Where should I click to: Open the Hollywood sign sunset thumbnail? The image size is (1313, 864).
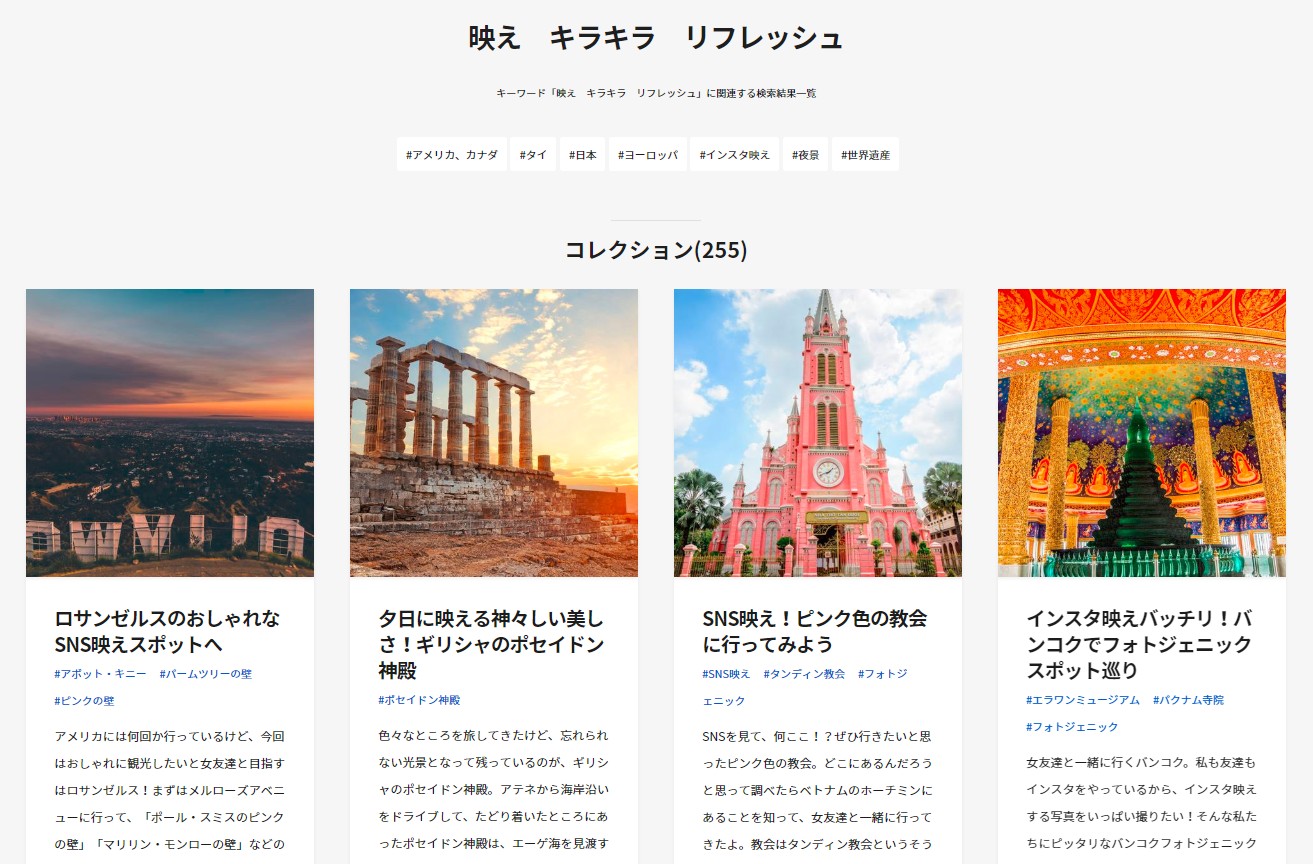click(170, 433)
